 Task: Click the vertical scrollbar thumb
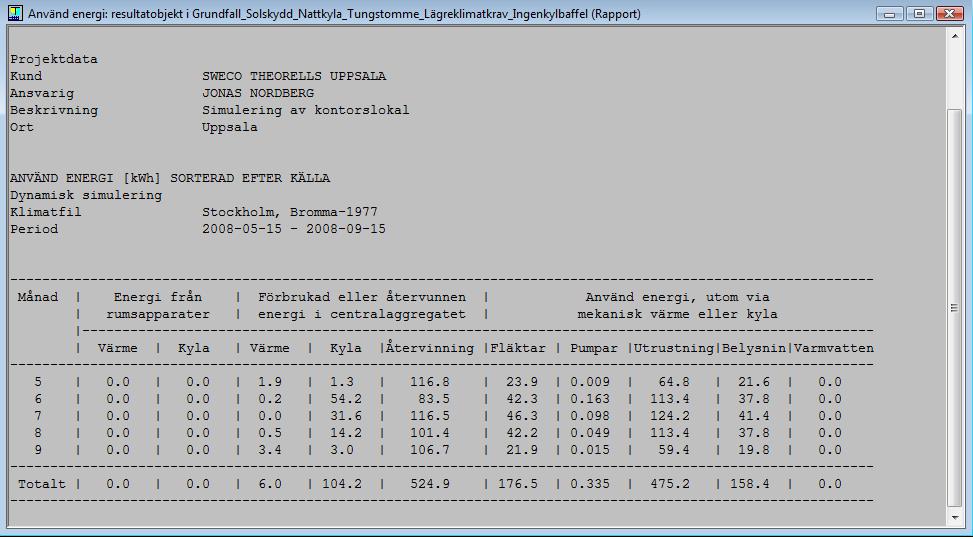(955, 308)
